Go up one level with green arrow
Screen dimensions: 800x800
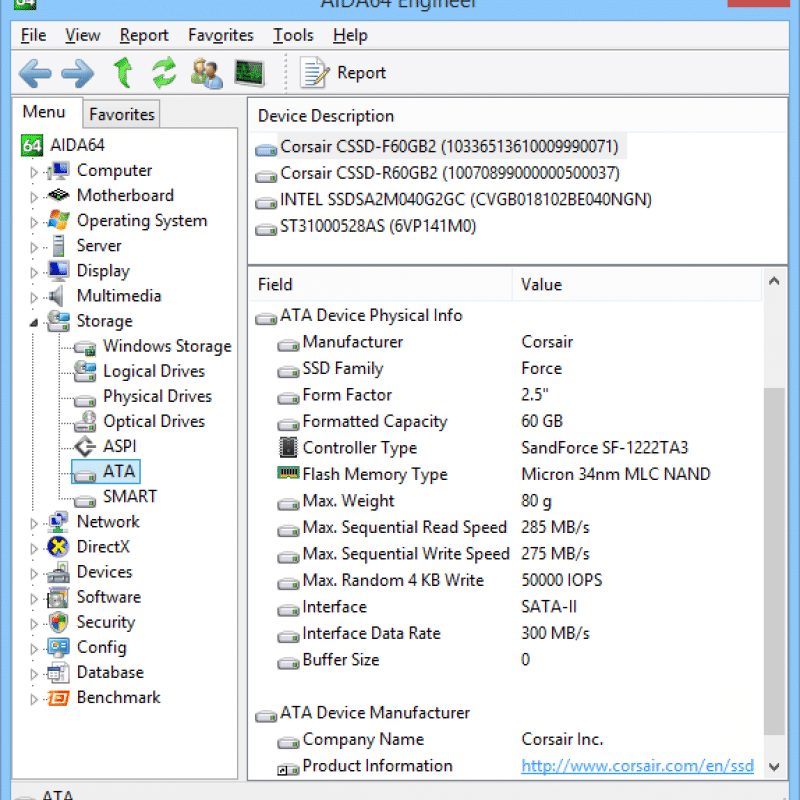[x=122, y=72]
